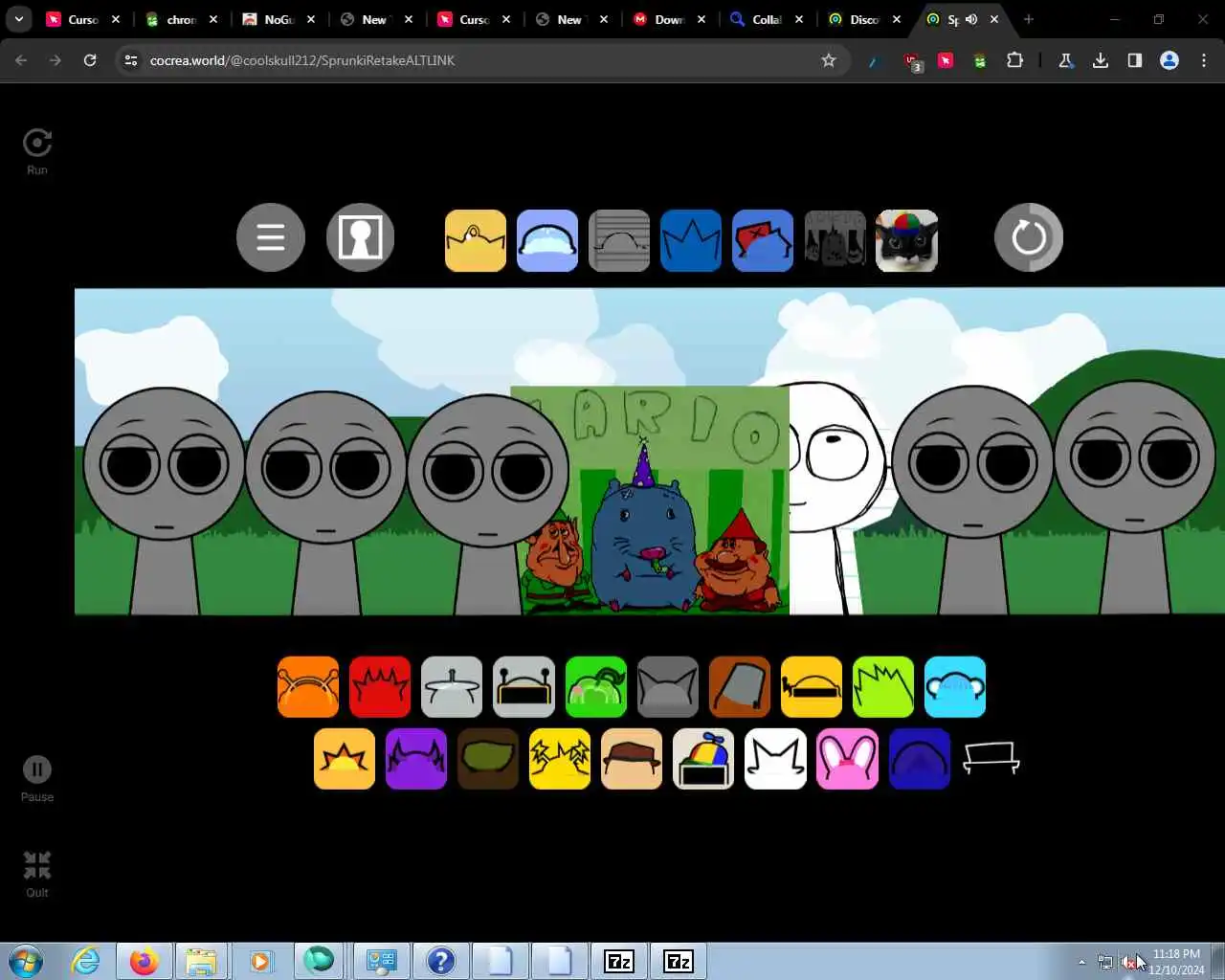This screenshot has width=1225, height=980.
Task: Pause the project with Pause button
Action: click(37, 769)
